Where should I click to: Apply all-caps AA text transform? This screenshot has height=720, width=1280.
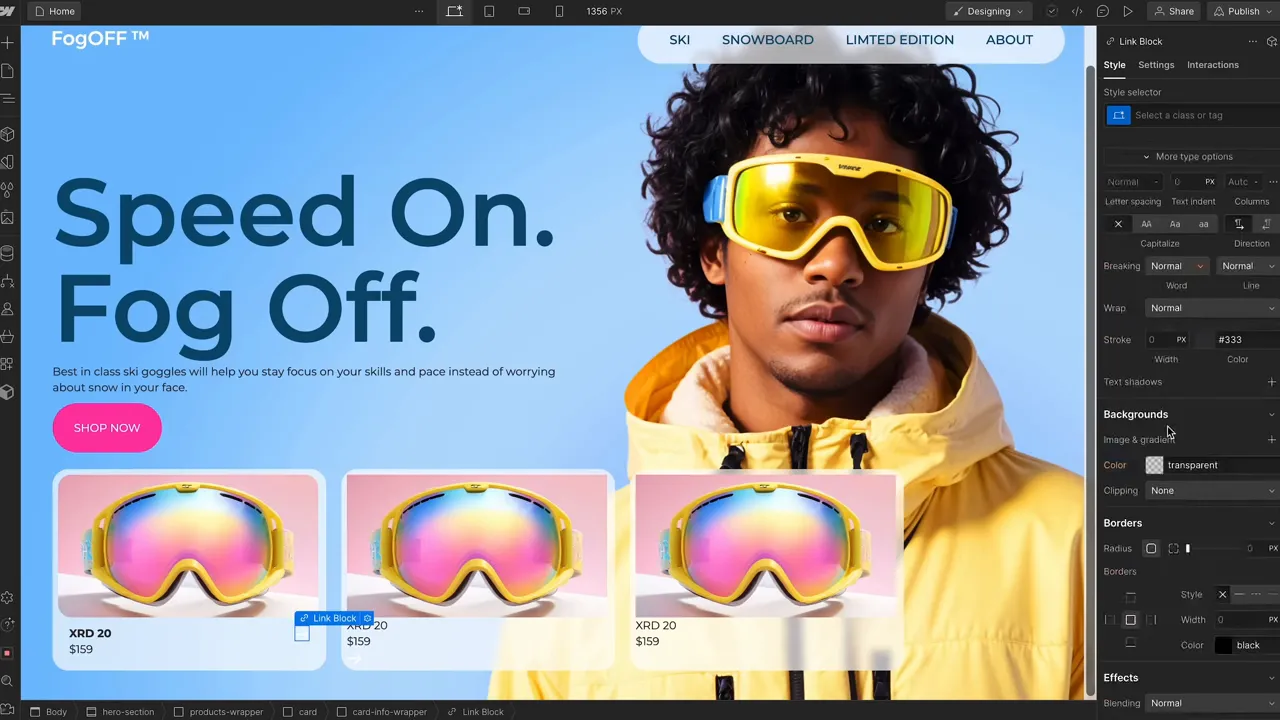click(1146, 224)
